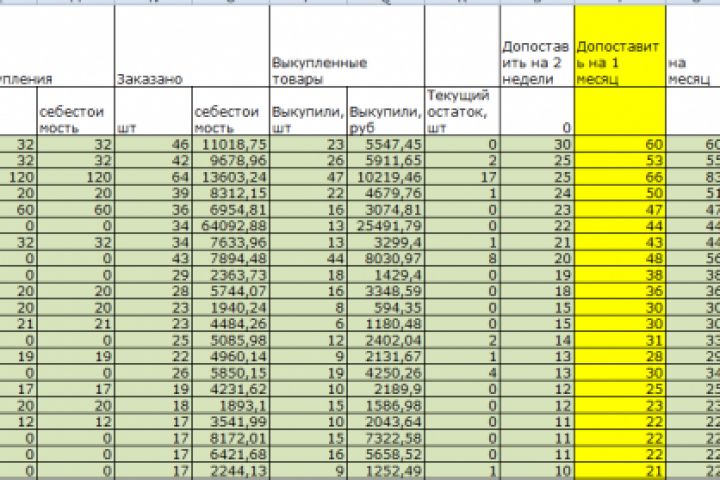Click the cell with 3541,99
Viewport: 720px width, 480px height.
tap(231, 421)
